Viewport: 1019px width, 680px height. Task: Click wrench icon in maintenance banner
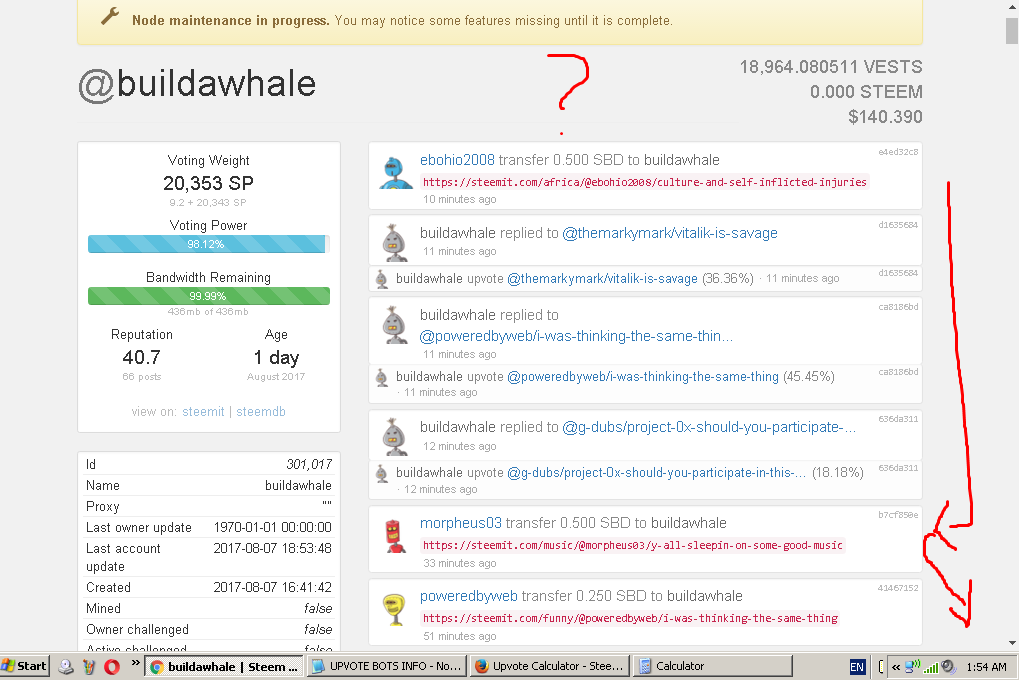click(110, 16)
